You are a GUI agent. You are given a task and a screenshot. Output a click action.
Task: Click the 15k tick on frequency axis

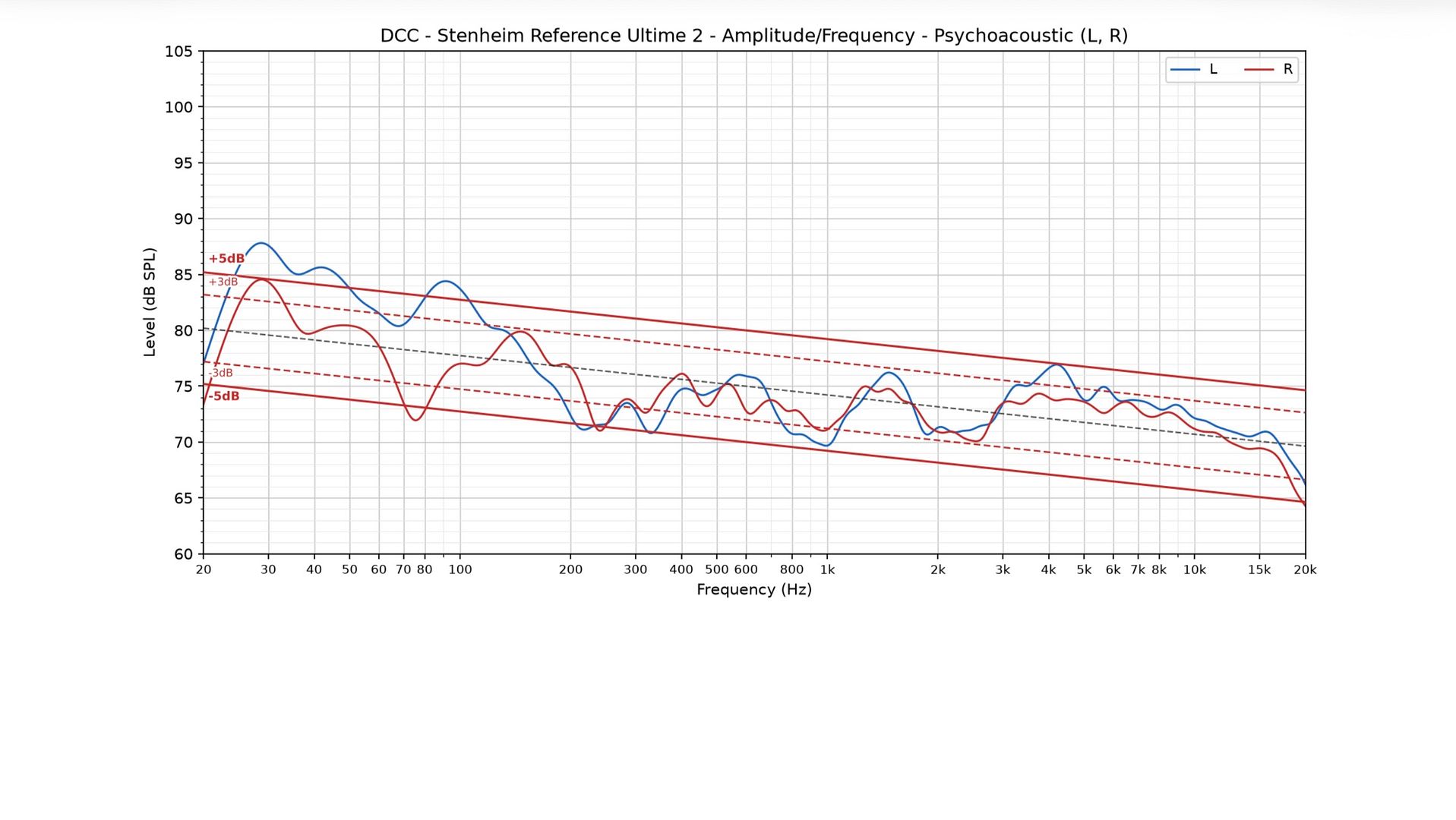pyautogui.click(x=1259, y=569)
